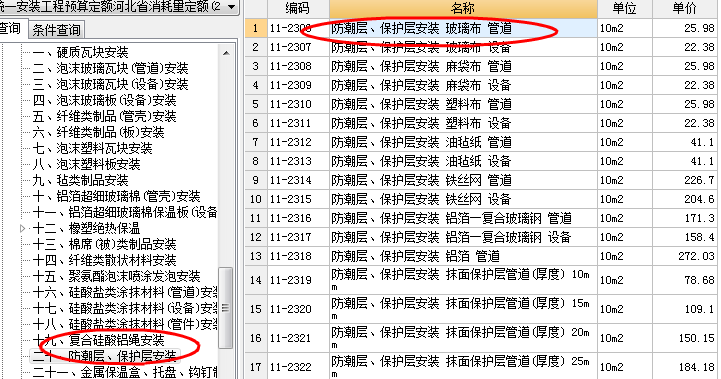Screen dimensions: 721x379
Task: Select tree item 十四、纤维类散状材料安装
Action: (x=104, y=260)
